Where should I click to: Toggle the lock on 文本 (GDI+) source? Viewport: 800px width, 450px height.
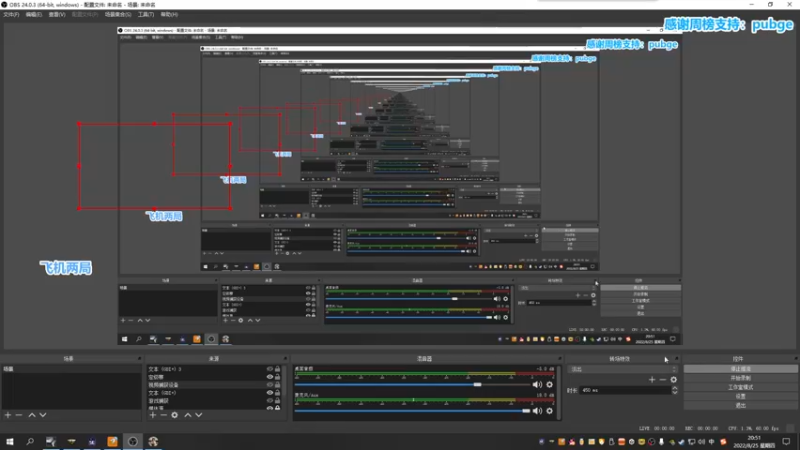278,393
